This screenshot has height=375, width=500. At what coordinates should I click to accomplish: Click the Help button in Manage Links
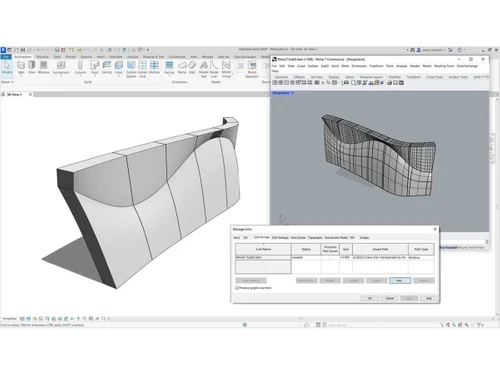[429, 298]
